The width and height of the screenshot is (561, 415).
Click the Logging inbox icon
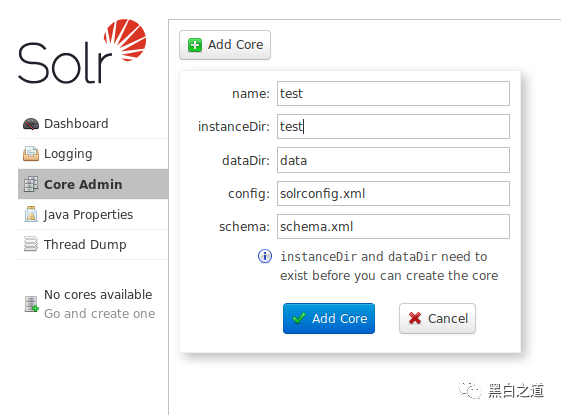click(x=31, y=154)
